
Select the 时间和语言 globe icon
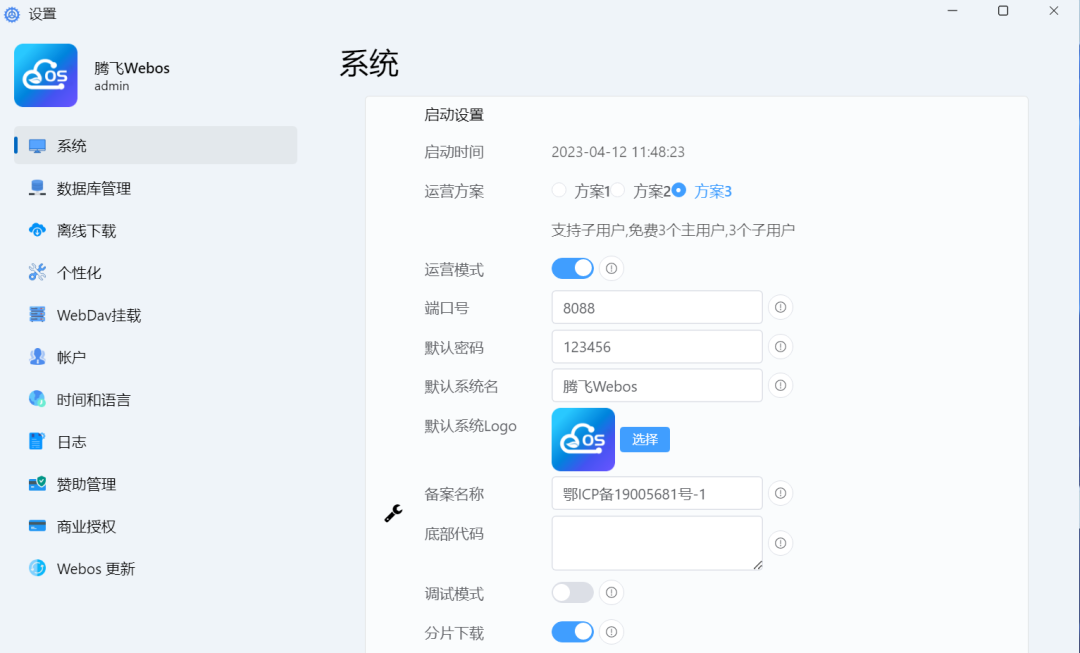pyautogui.click(x=37, y=398)
